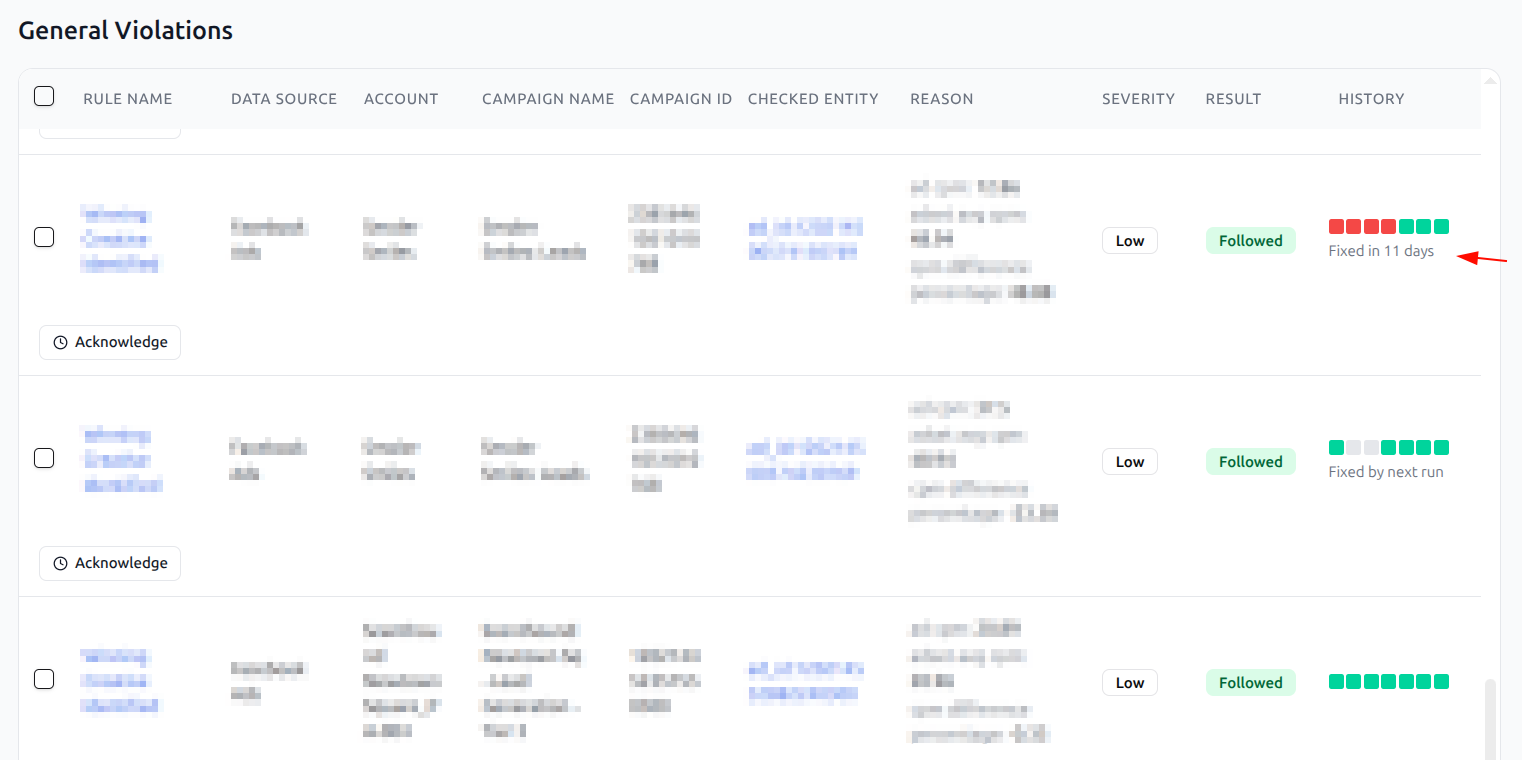Open rule name link in all-green history row
The image size is (1522, 760).
tap(119, 682)
